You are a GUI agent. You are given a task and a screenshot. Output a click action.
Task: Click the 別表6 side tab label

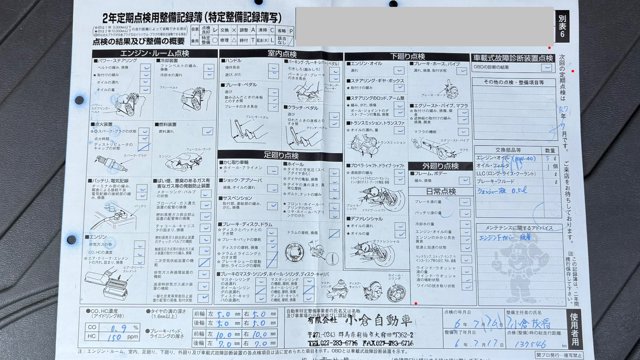click(x=562, y=26)
